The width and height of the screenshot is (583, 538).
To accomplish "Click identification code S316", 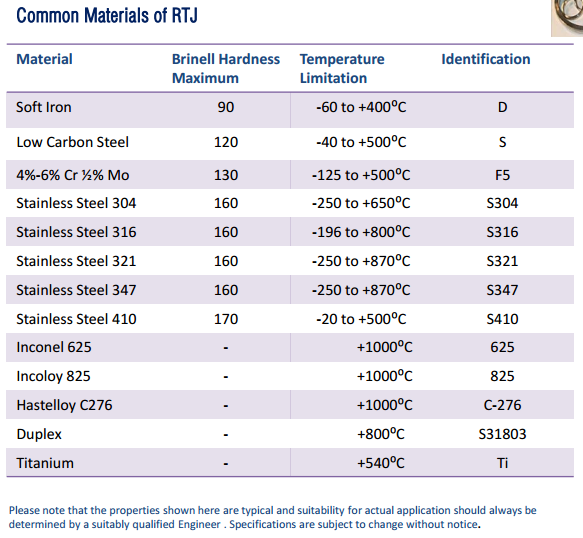I will point(502,232).
